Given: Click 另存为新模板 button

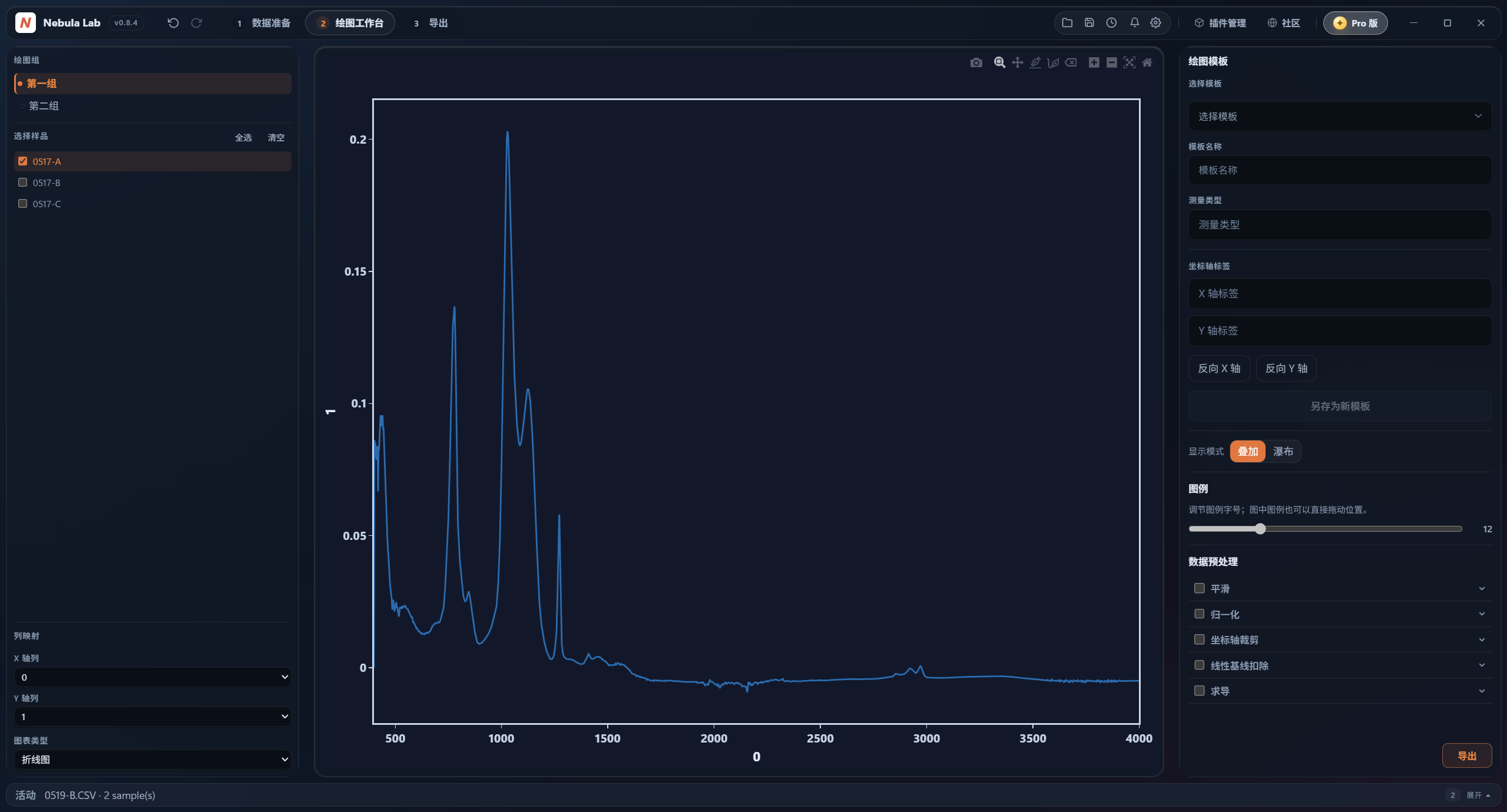Looking at the screenshot, I should pos(1339,406).
